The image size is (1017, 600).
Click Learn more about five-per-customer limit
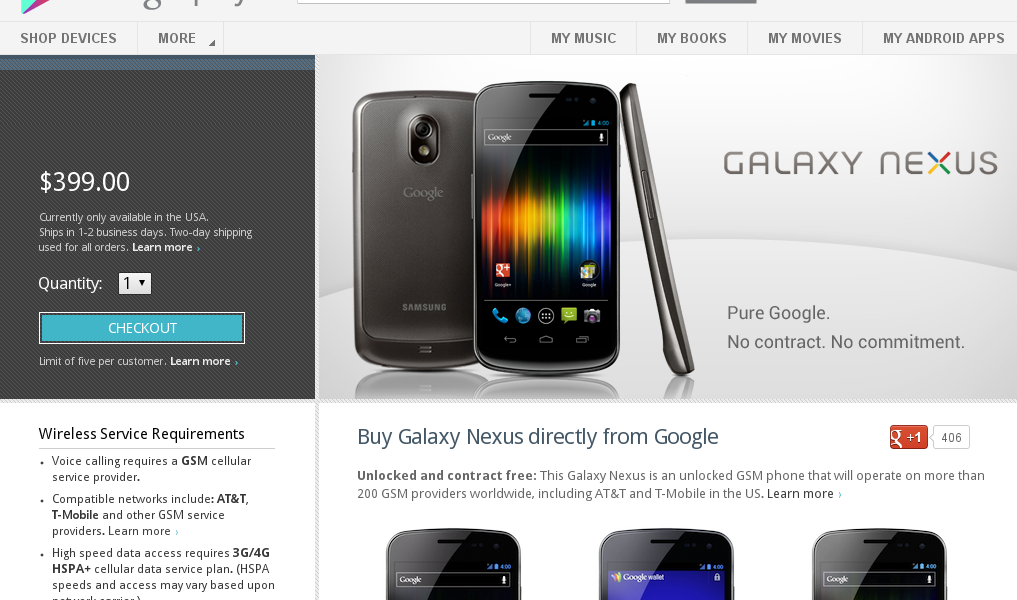(x=204, y=361)
